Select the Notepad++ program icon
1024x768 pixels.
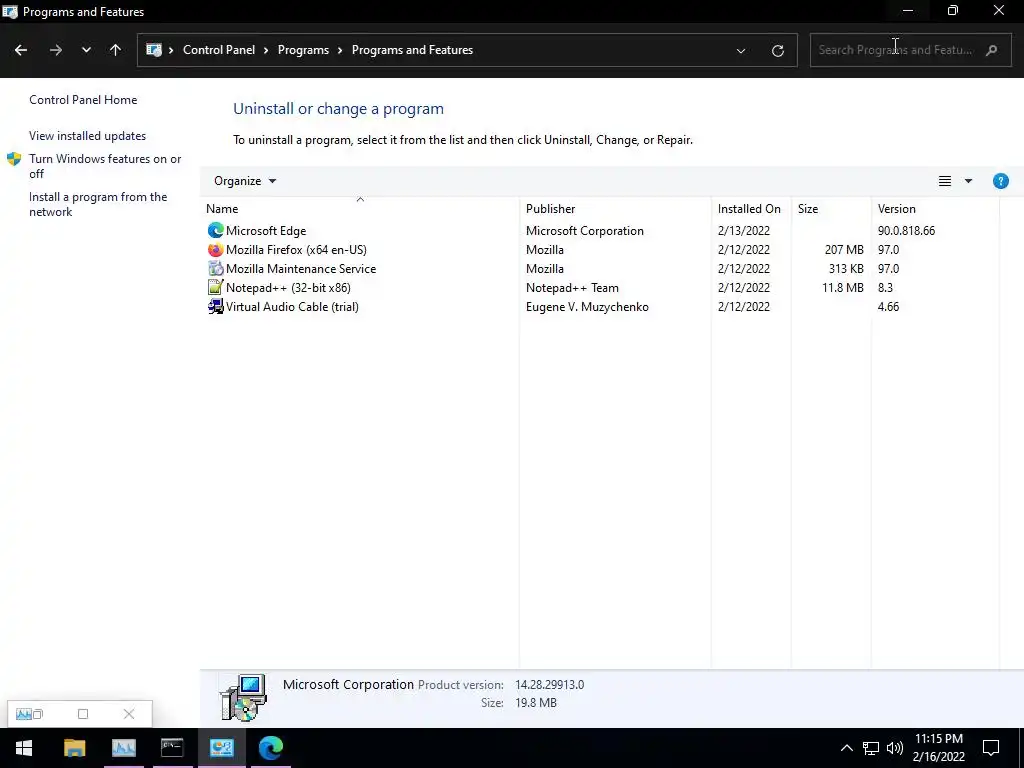[215, 287]
